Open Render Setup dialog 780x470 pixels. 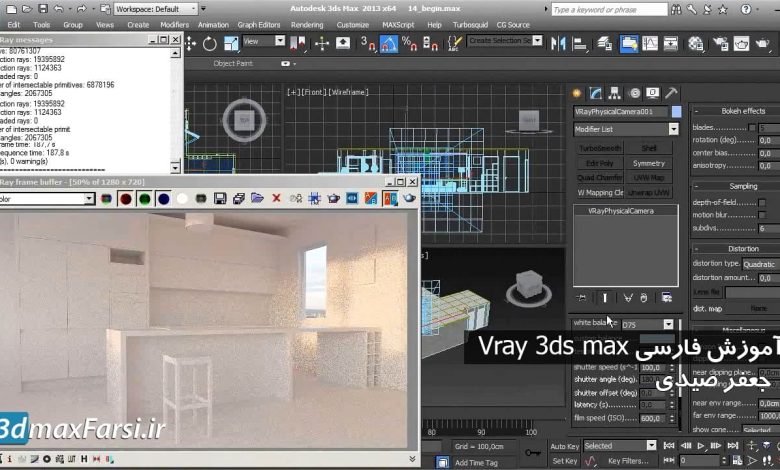click(x=720, y=44)
